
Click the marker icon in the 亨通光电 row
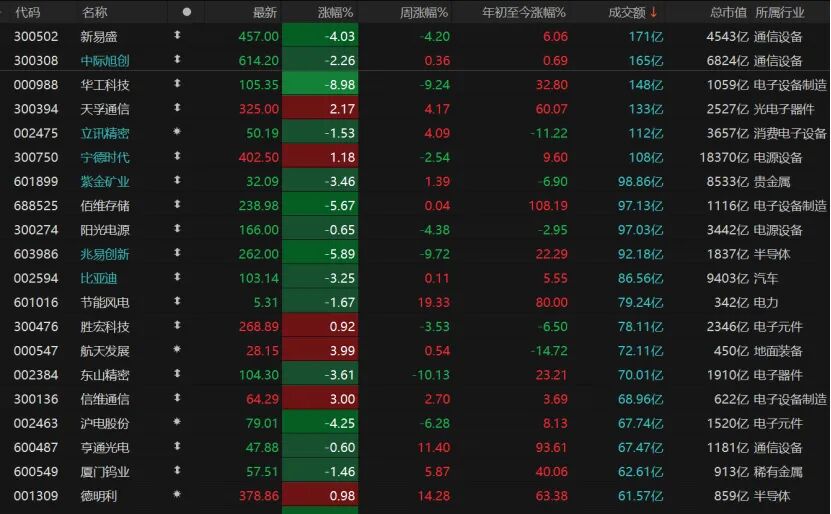coord(178,446)
